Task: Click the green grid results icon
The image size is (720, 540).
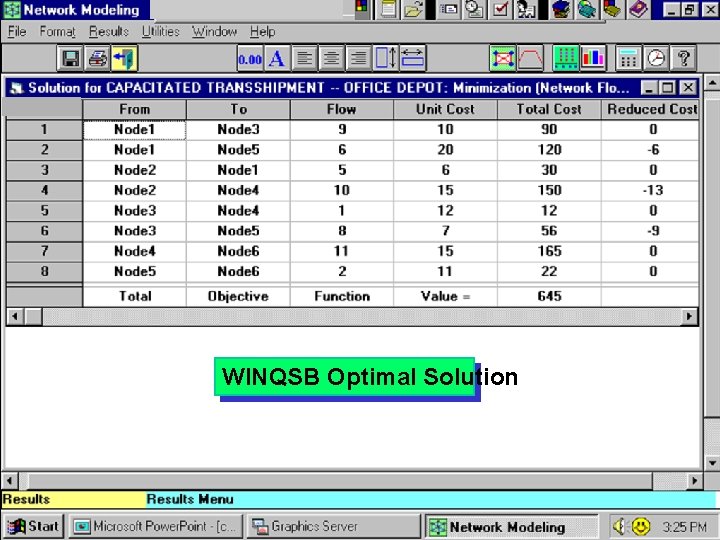Action: click(x=566, y=58)
